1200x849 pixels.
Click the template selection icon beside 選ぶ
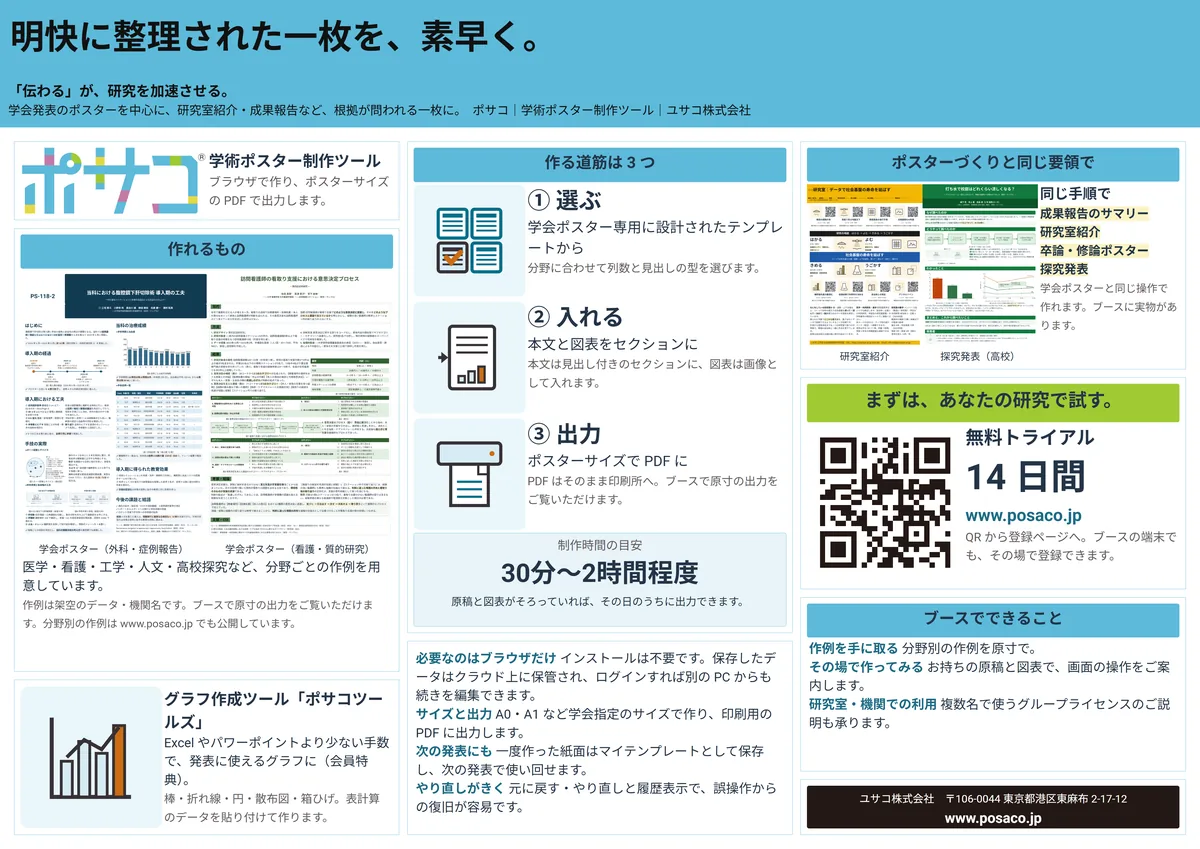tap(468, 239)
